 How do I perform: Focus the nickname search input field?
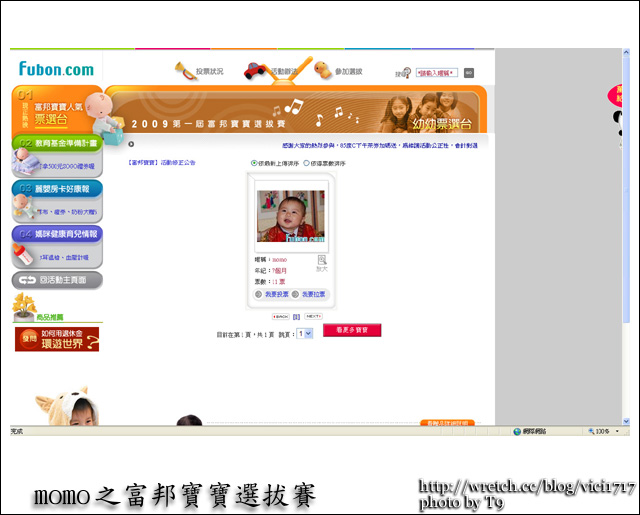(x=437, y=73)
